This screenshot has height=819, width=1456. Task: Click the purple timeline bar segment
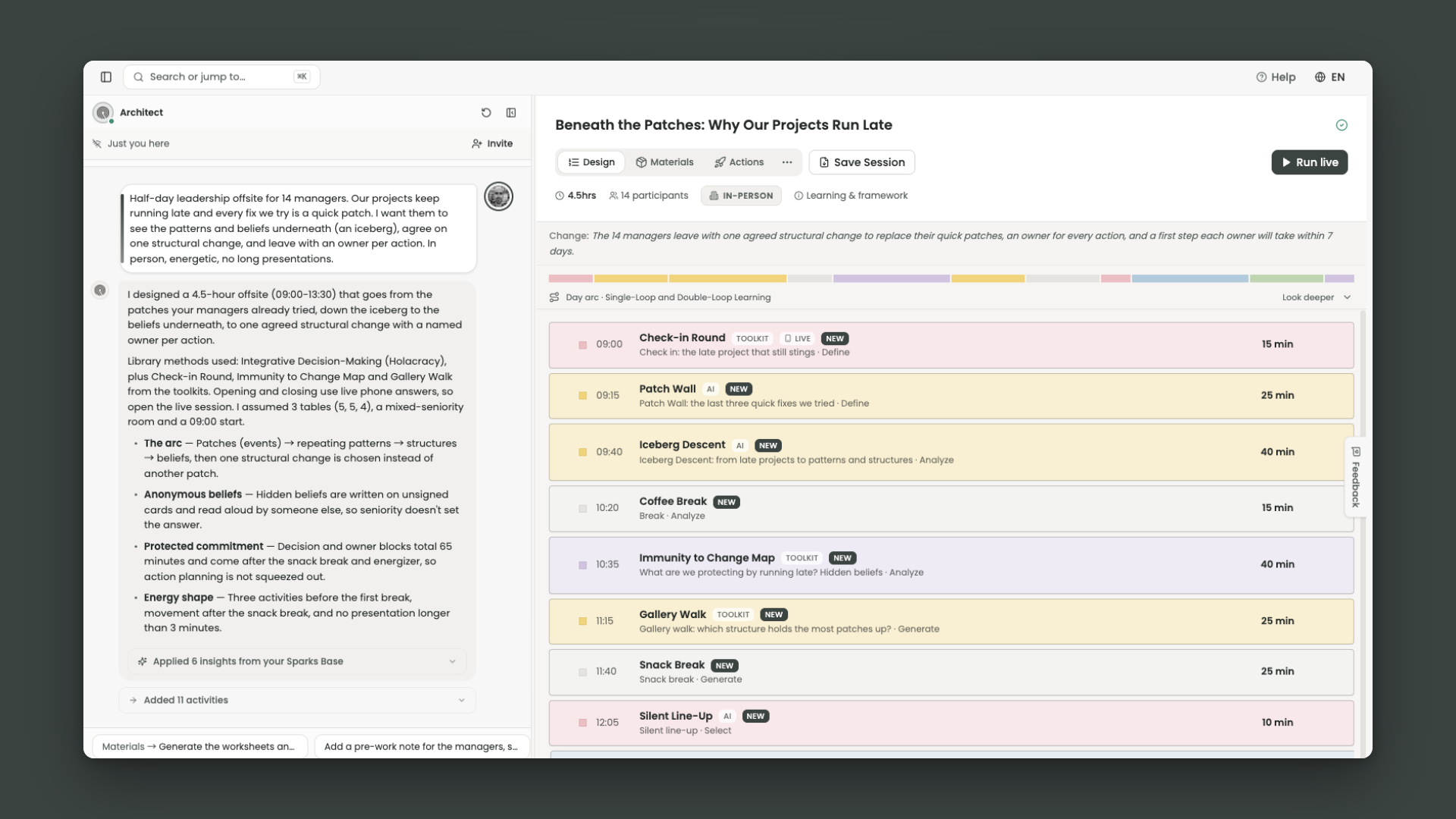click(891, 278)
